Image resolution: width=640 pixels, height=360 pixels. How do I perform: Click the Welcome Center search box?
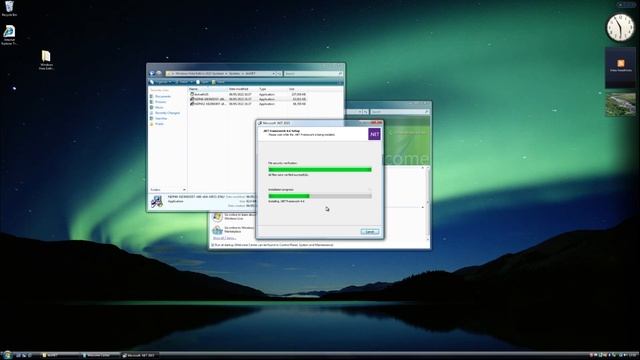(399, 111)
